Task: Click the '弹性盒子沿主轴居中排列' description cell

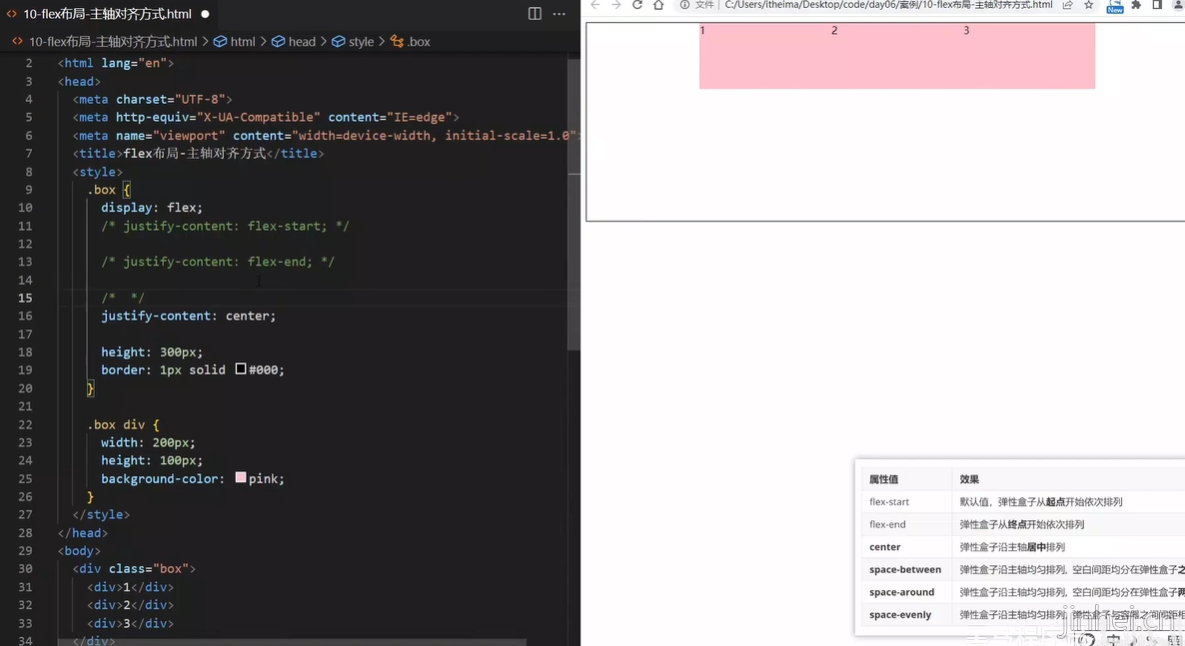Action: (x=1012, y=547)
